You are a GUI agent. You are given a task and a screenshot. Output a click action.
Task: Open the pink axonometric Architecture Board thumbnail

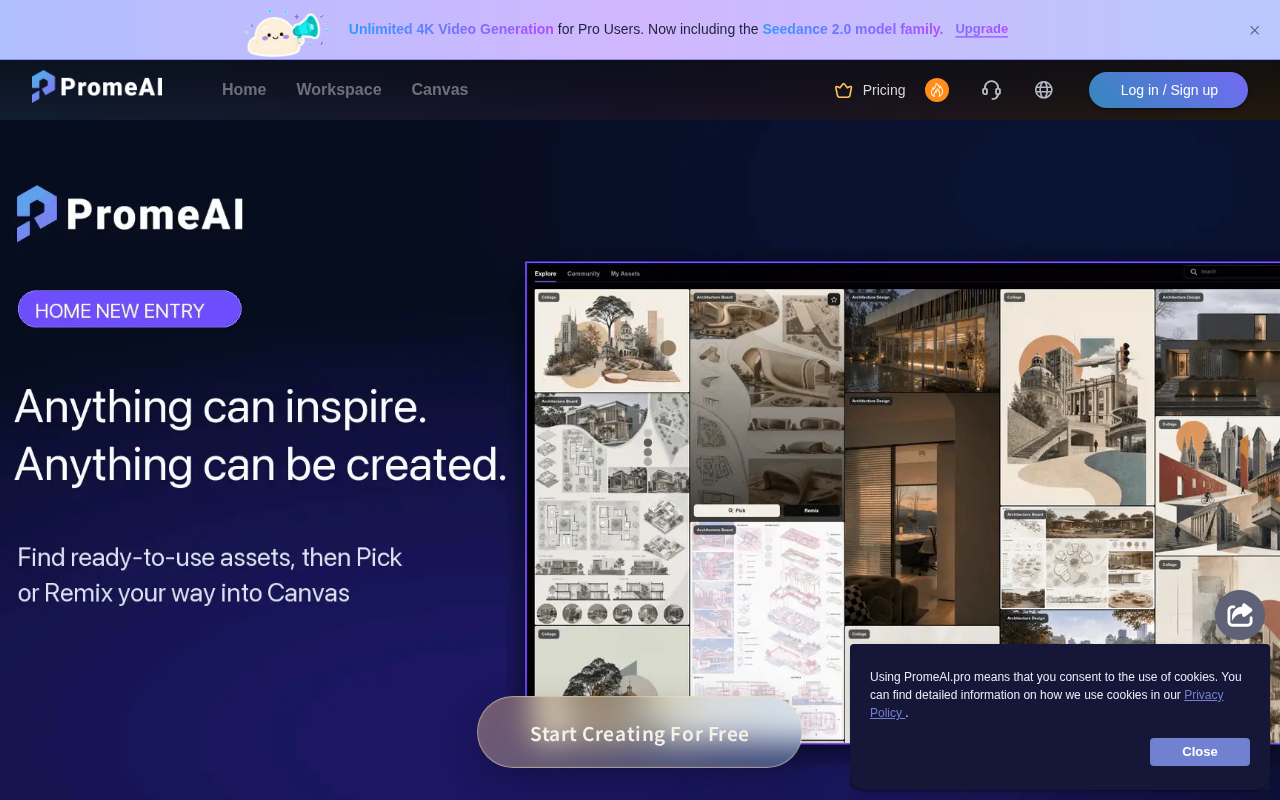767,632
